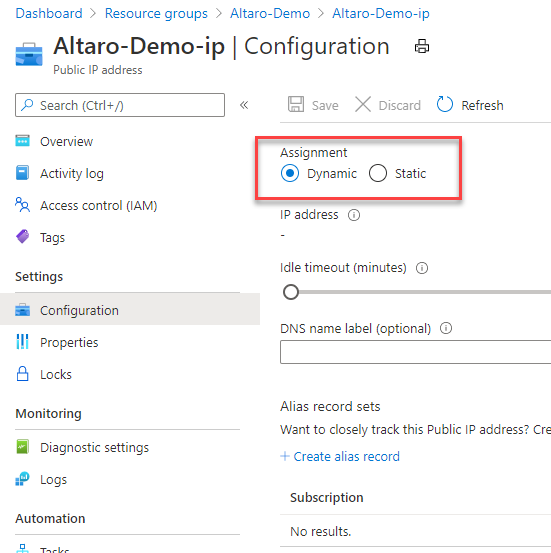Click the Subscription column header
This screenshot has height=553, width=551.
pyautogui.click(x=327, y=497)
